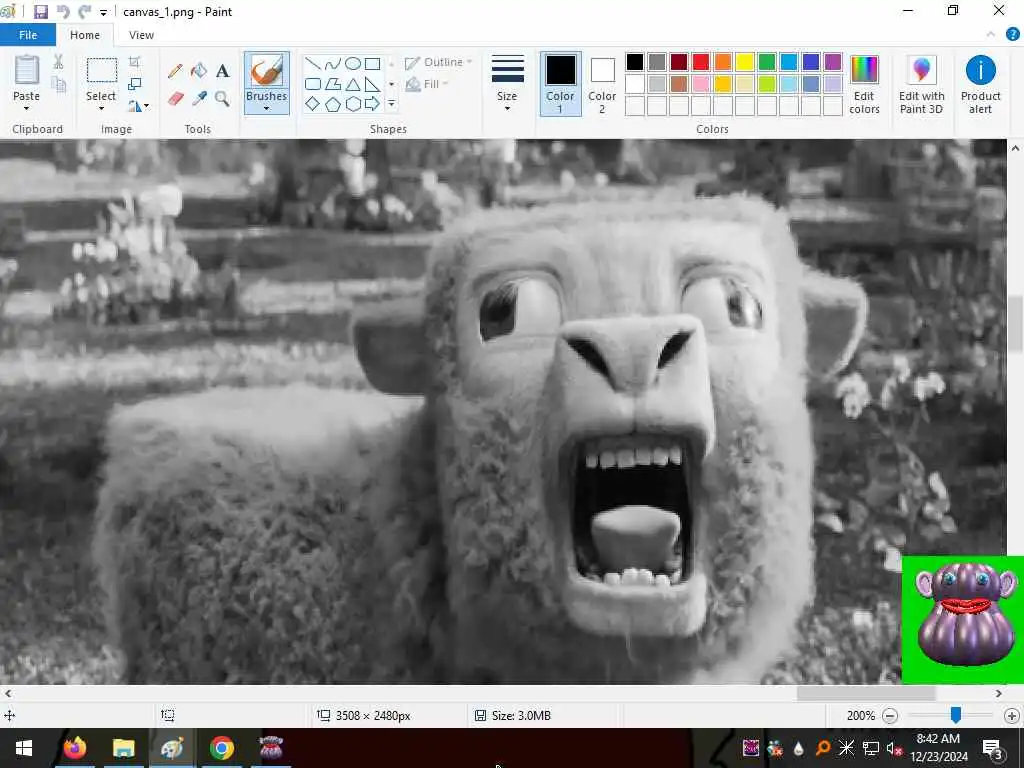Screen dimensions: 1024x768
Task: Open the shape Fill dropdown
Action: pyautogui.click(x=427, y=84)
